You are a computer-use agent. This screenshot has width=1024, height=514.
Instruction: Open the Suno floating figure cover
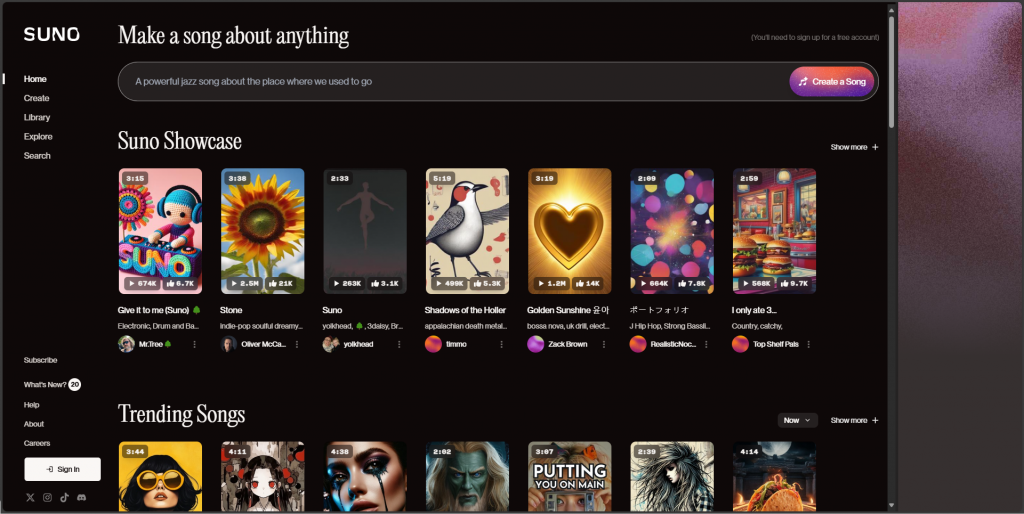click(x=365, y=231)
